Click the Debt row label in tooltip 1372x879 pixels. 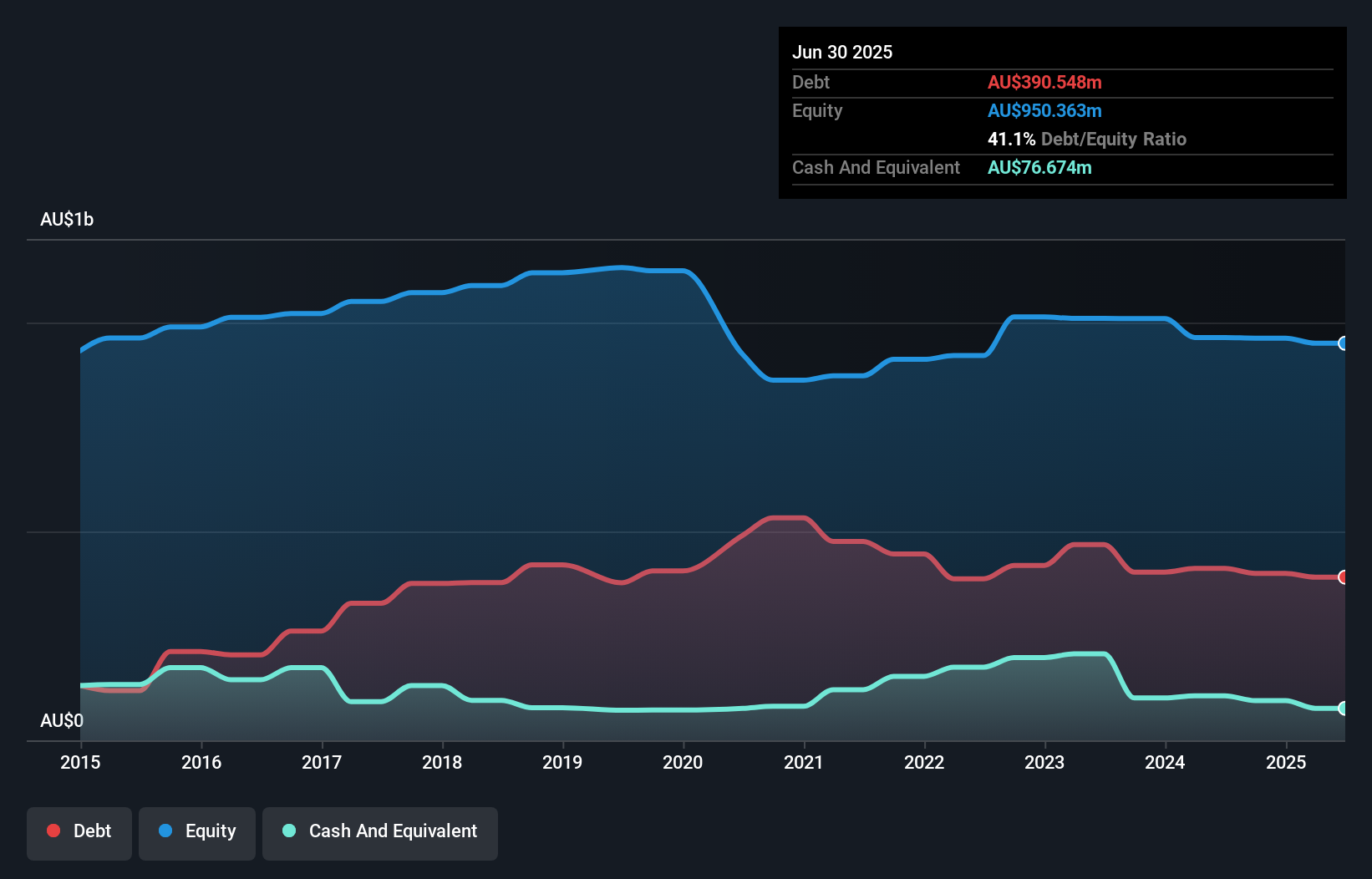point(810,83)
